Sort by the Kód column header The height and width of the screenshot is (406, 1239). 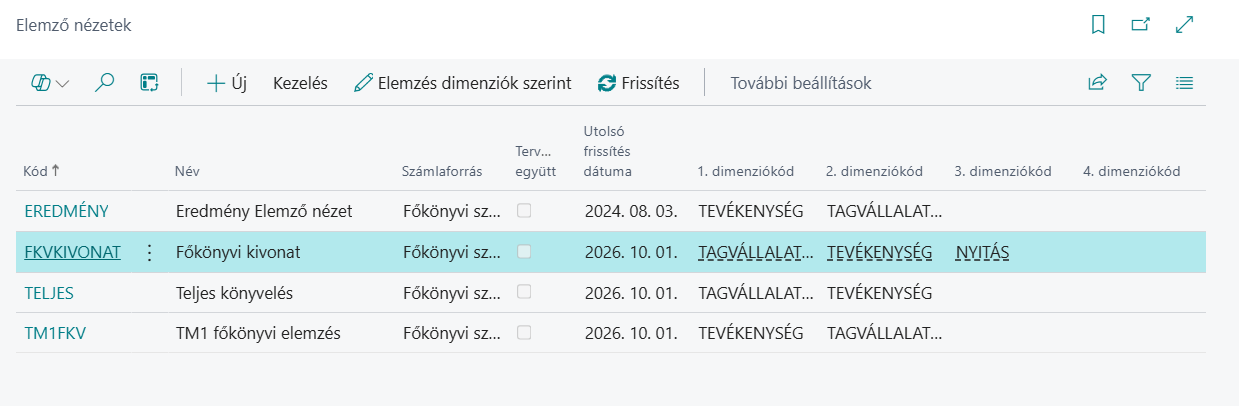pyautogui.click(x=41, y=171)
